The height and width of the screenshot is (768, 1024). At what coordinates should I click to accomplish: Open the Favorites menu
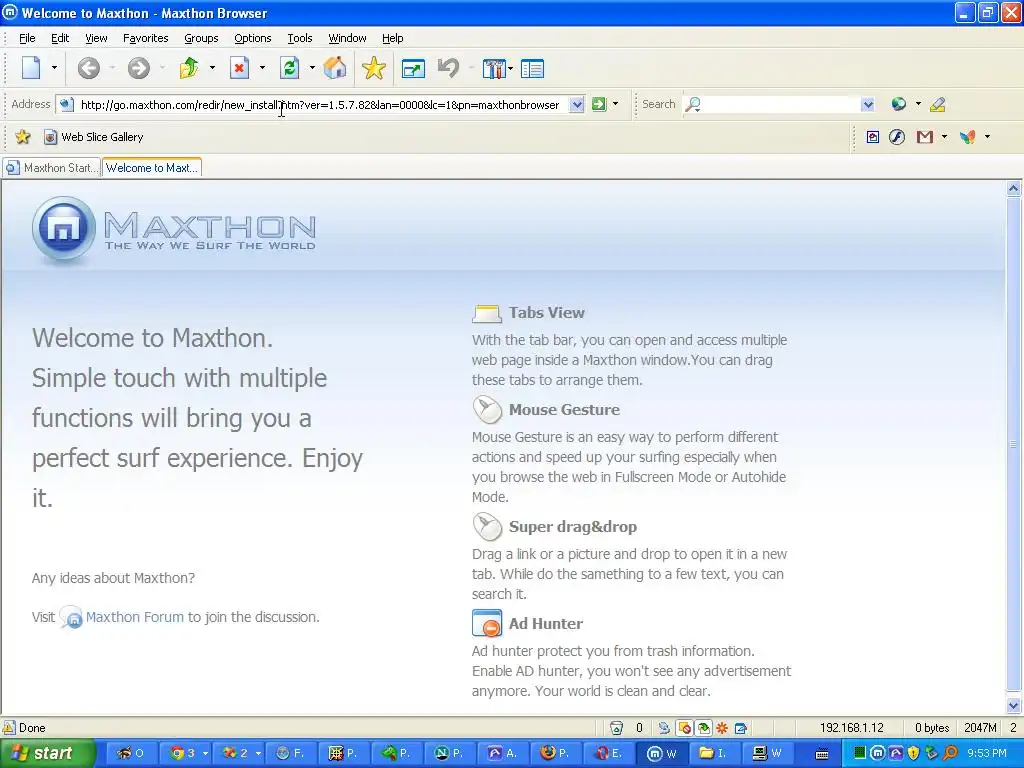[146, 38]
